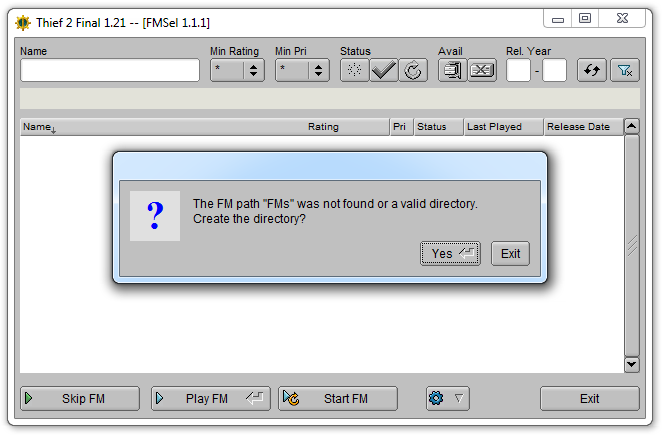Click the first Rel. Year input box

(x=518, y=70)
